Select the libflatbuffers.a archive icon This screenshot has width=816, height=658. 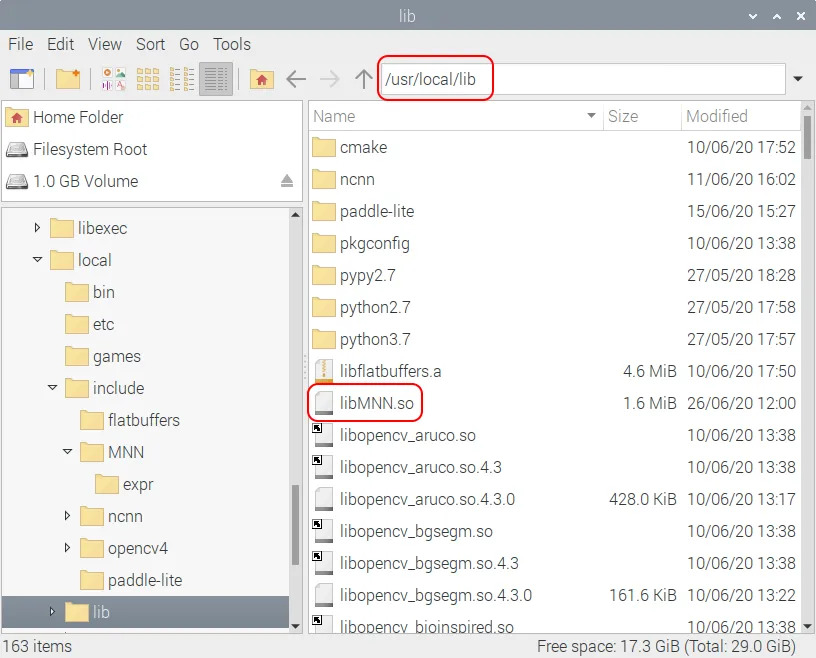coord(324,371)
